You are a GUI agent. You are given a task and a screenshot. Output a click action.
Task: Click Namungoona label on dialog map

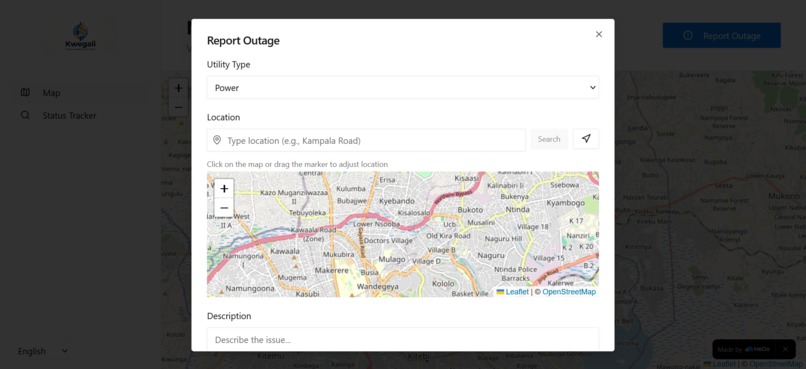250,289
